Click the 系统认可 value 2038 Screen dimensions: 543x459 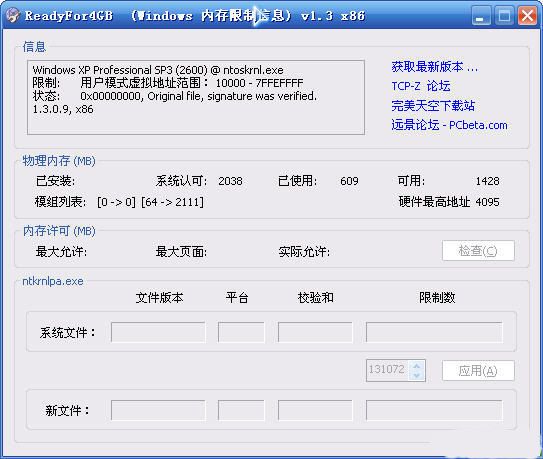pos(230,181)
